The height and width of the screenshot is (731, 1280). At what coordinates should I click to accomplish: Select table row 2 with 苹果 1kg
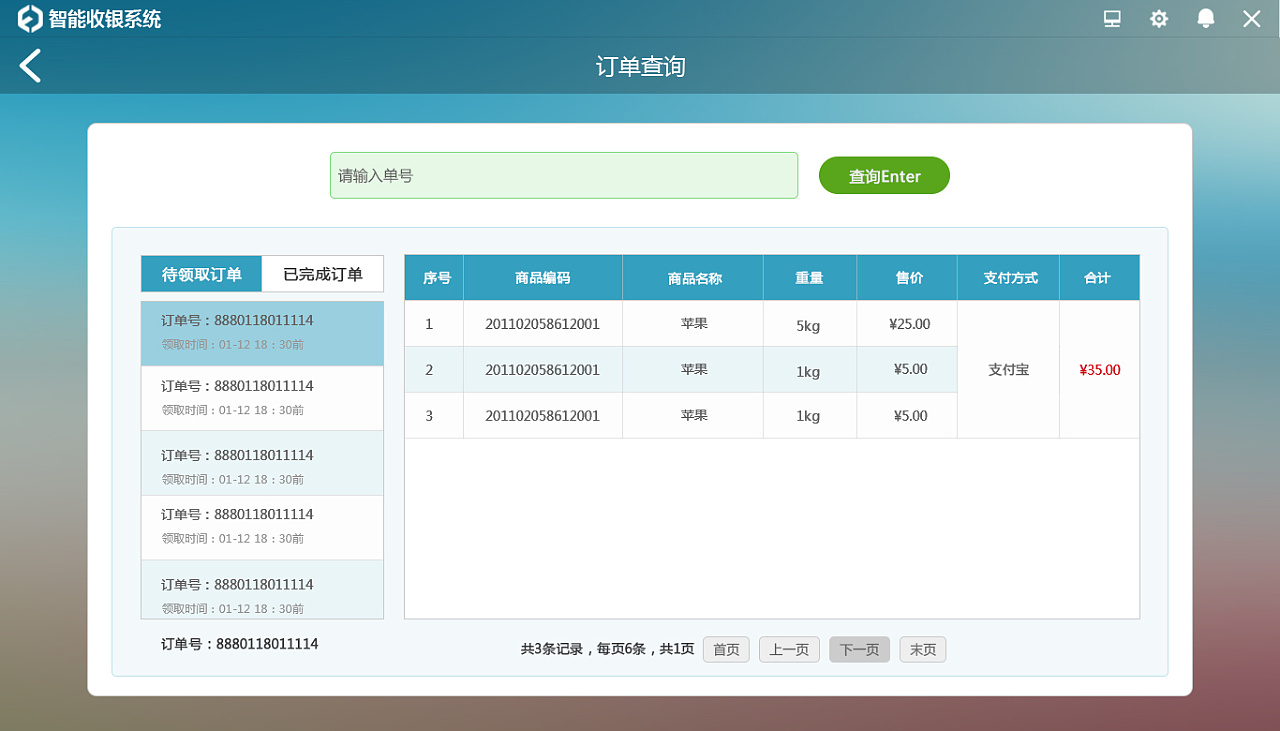point(693,369)
